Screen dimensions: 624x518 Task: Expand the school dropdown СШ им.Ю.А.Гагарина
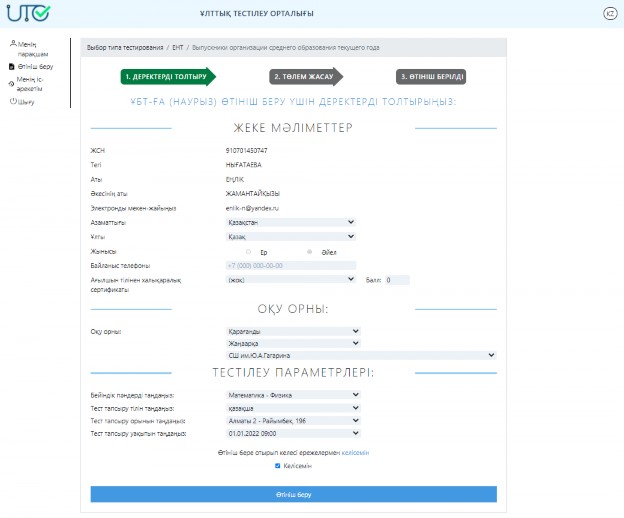(361, 354)
